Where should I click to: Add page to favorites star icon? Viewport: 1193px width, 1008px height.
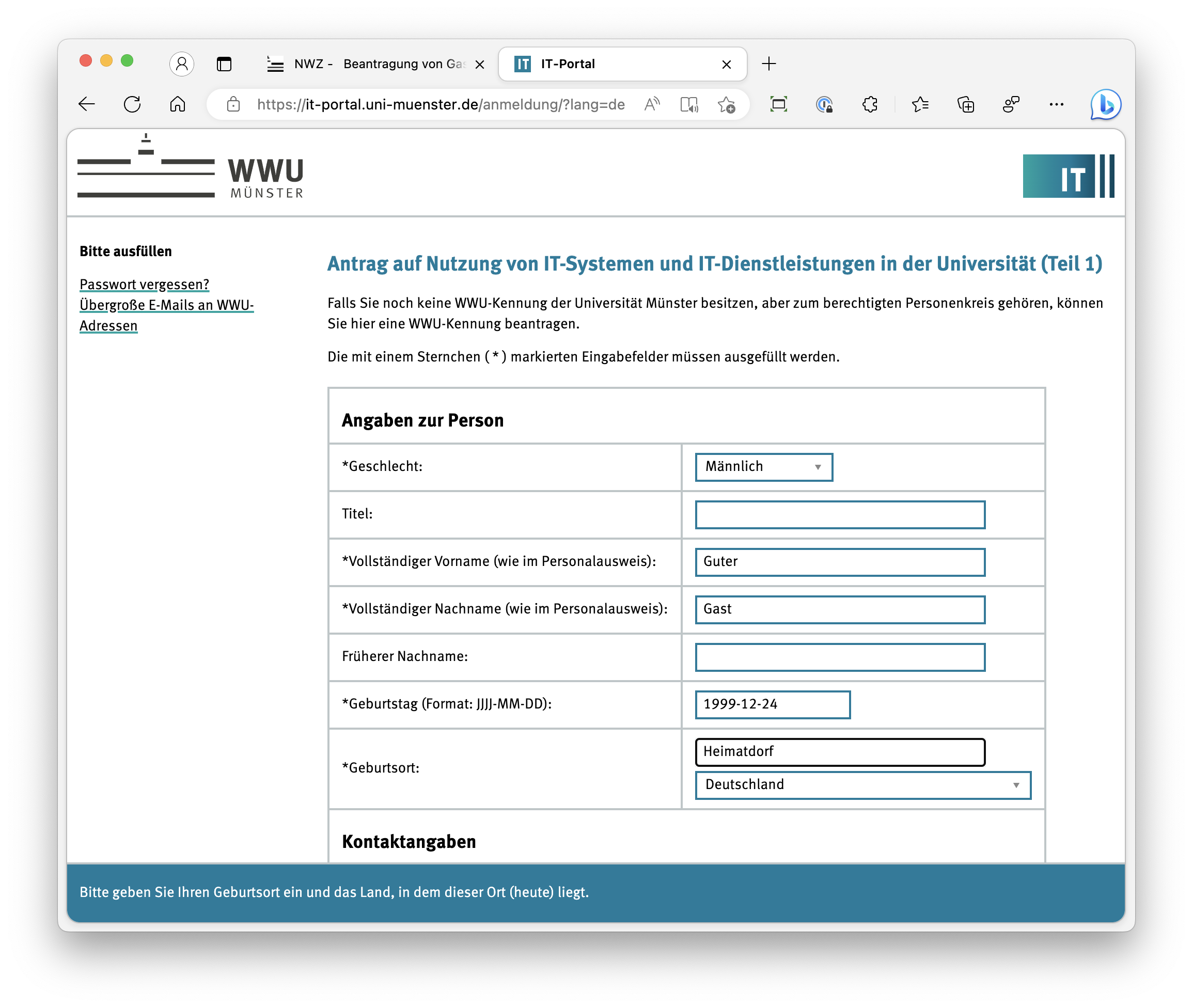pos(726,104)
